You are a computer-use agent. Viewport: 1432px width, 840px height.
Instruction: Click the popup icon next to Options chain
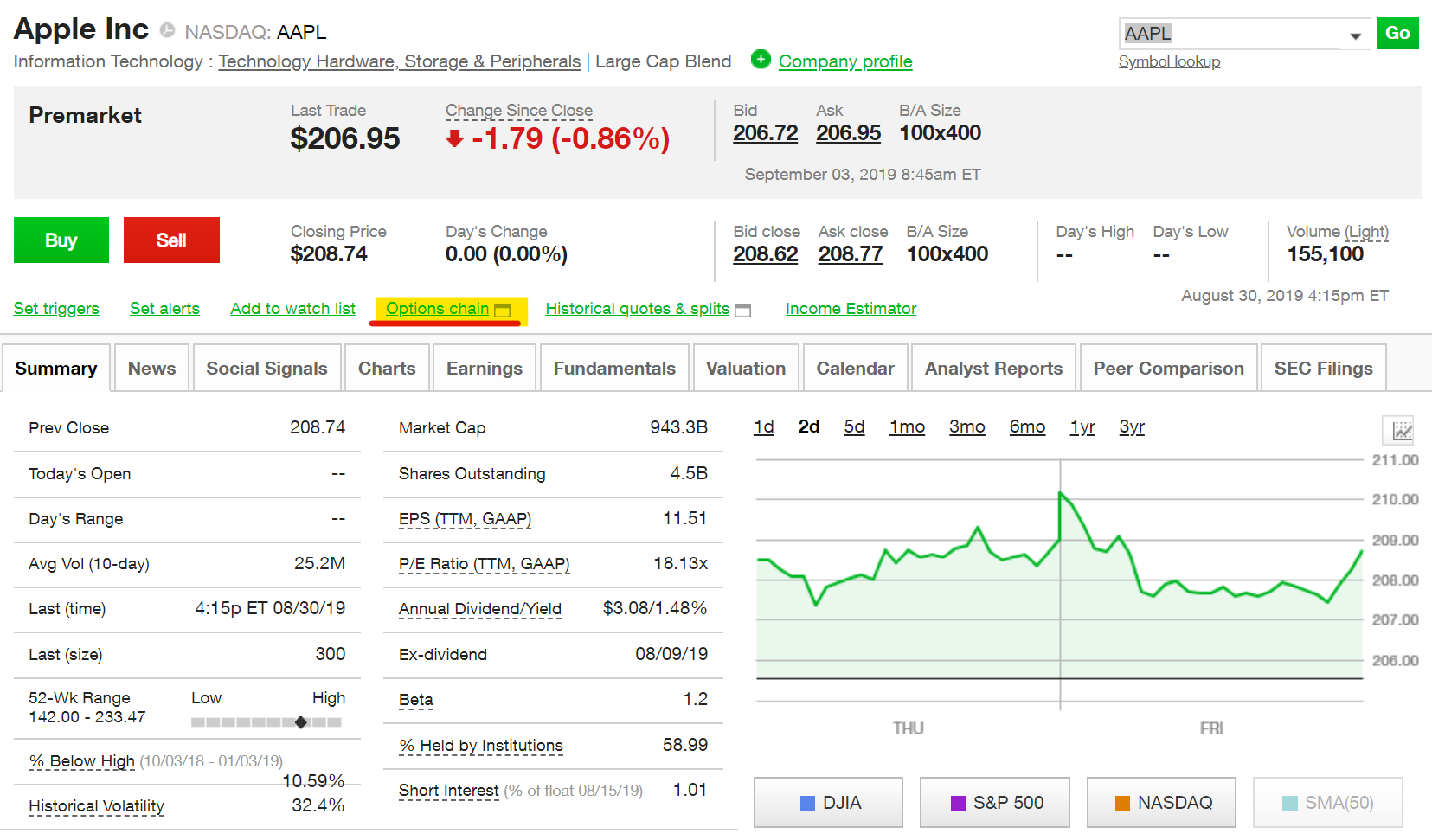(503, 311)
